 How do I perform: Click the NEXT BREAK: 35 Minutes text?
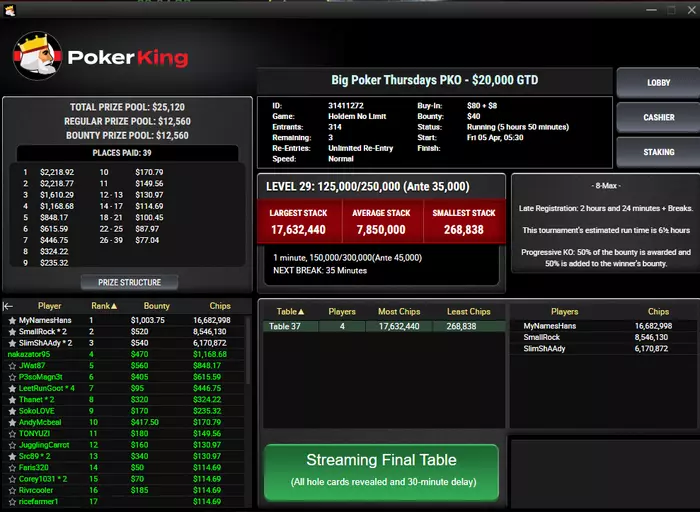[320, 271]
